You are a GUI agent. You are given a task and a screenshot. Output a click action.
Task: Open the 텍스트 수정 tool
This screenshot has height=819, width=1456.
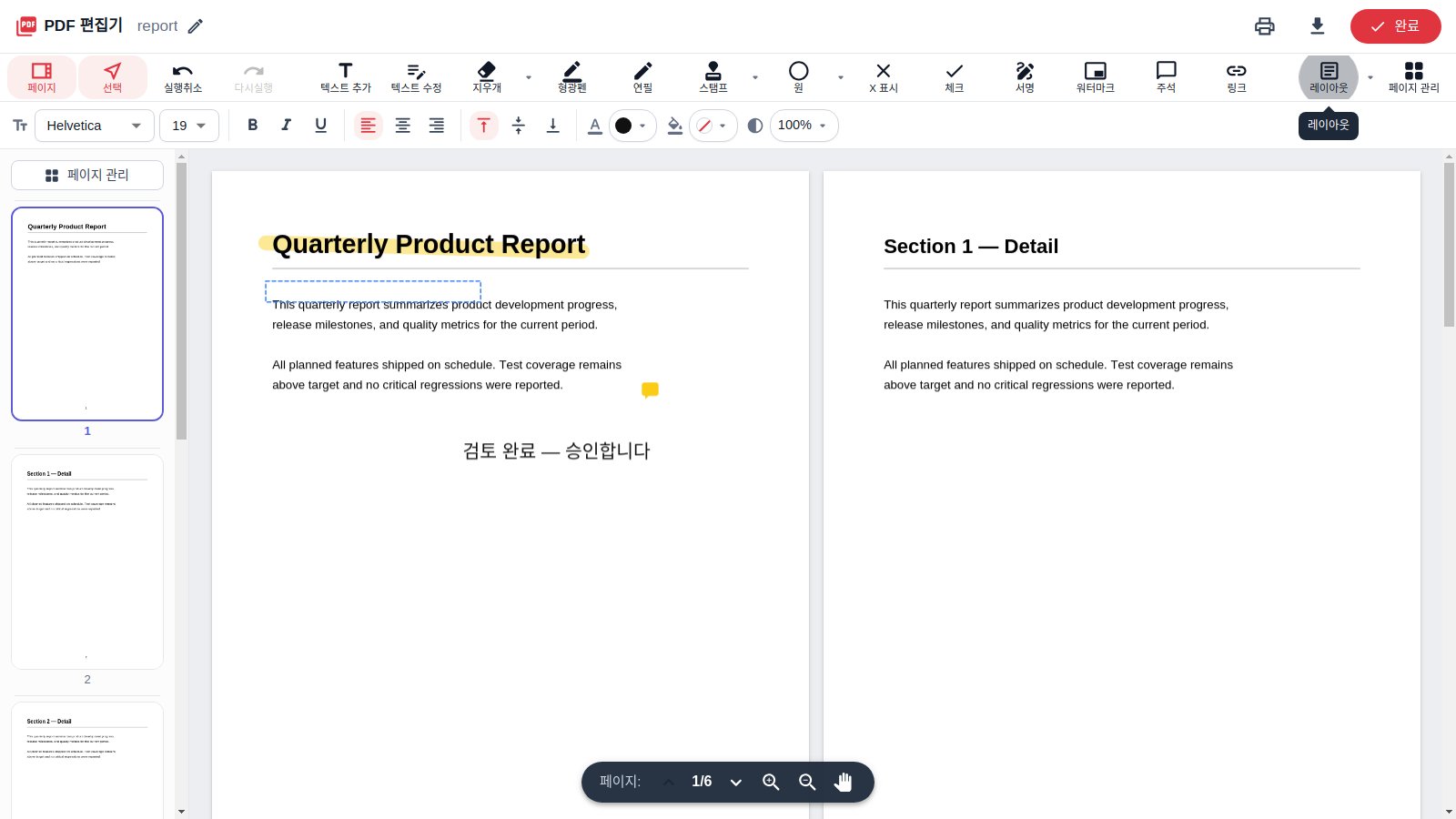417,77
